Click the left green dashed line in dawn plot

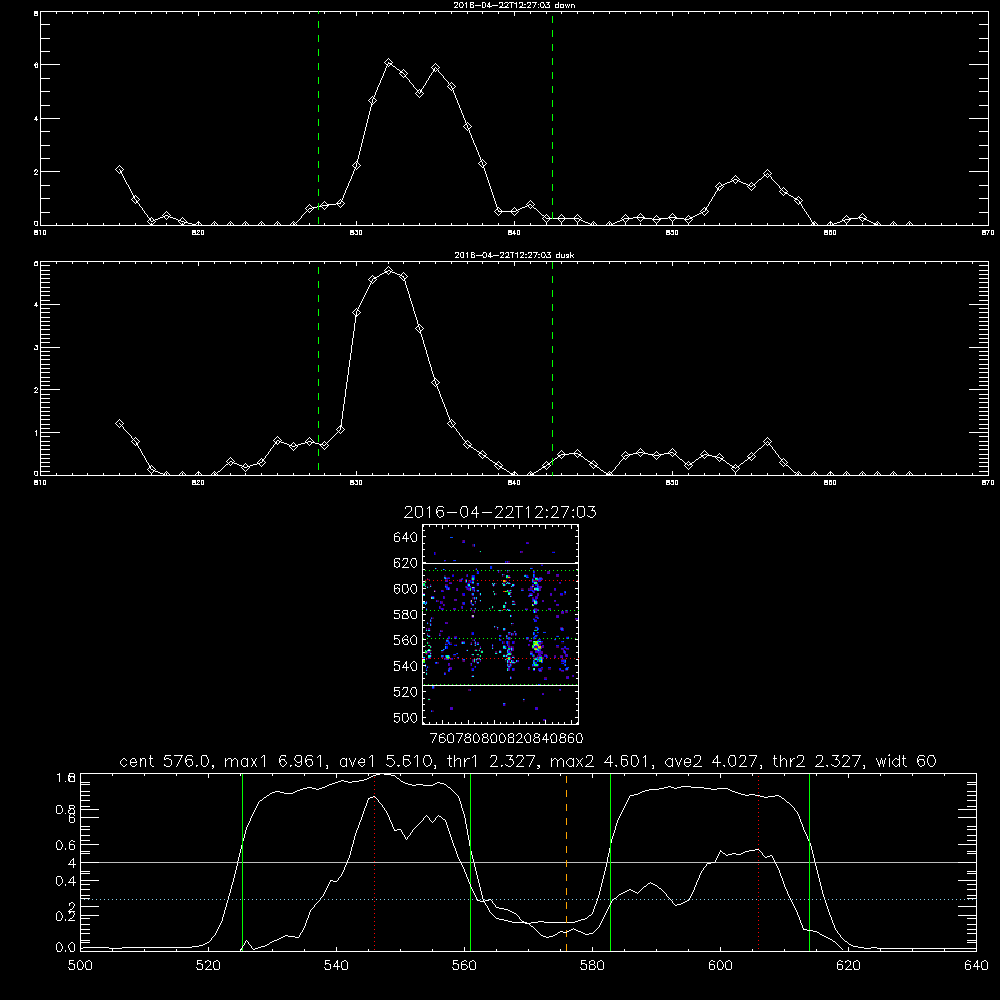pyautogui.click(x=318, y=119)
